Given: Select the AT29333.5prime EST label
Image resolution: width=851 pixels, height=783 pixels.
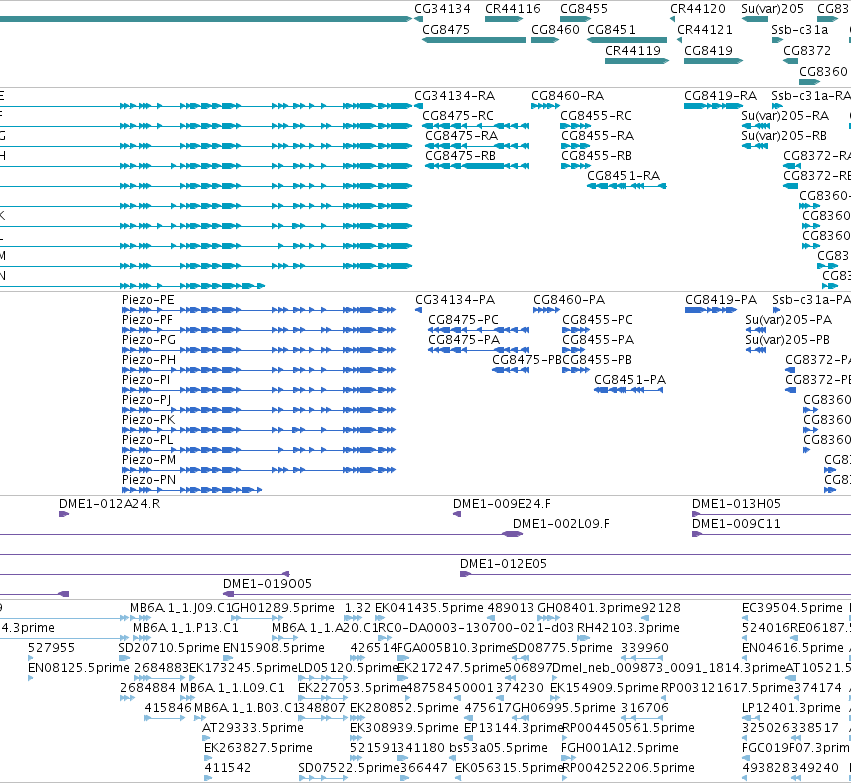Looking at the screenshot, I should [252, 728].
